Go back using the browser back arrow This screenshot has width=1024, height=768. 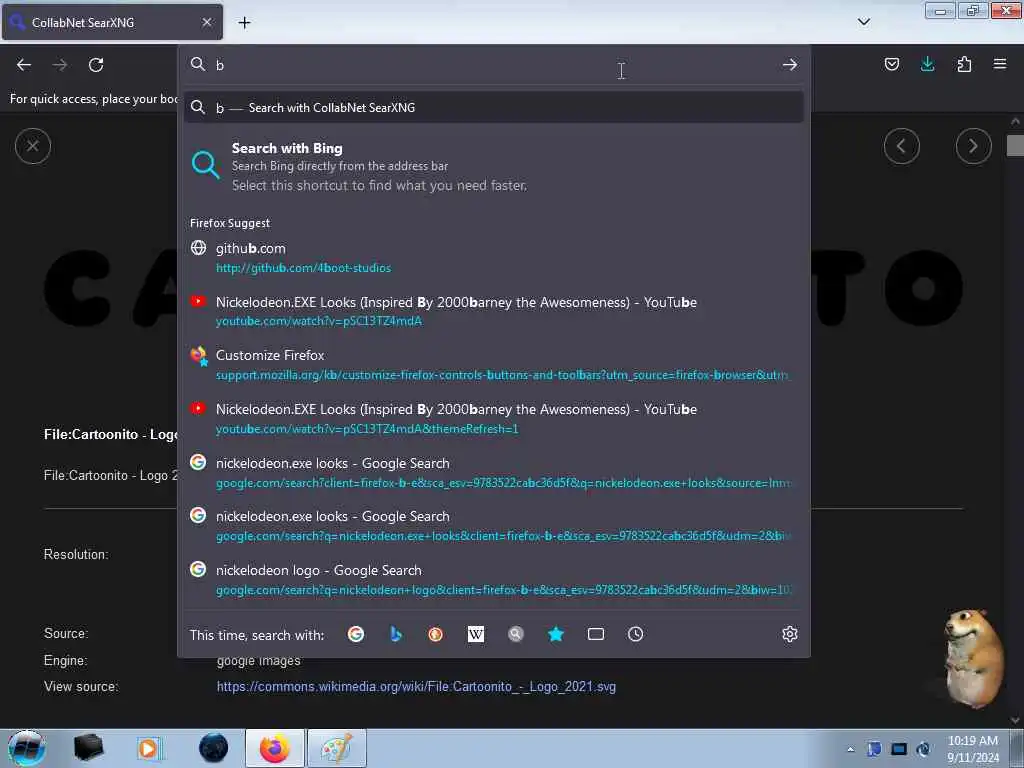coord(24,65)
